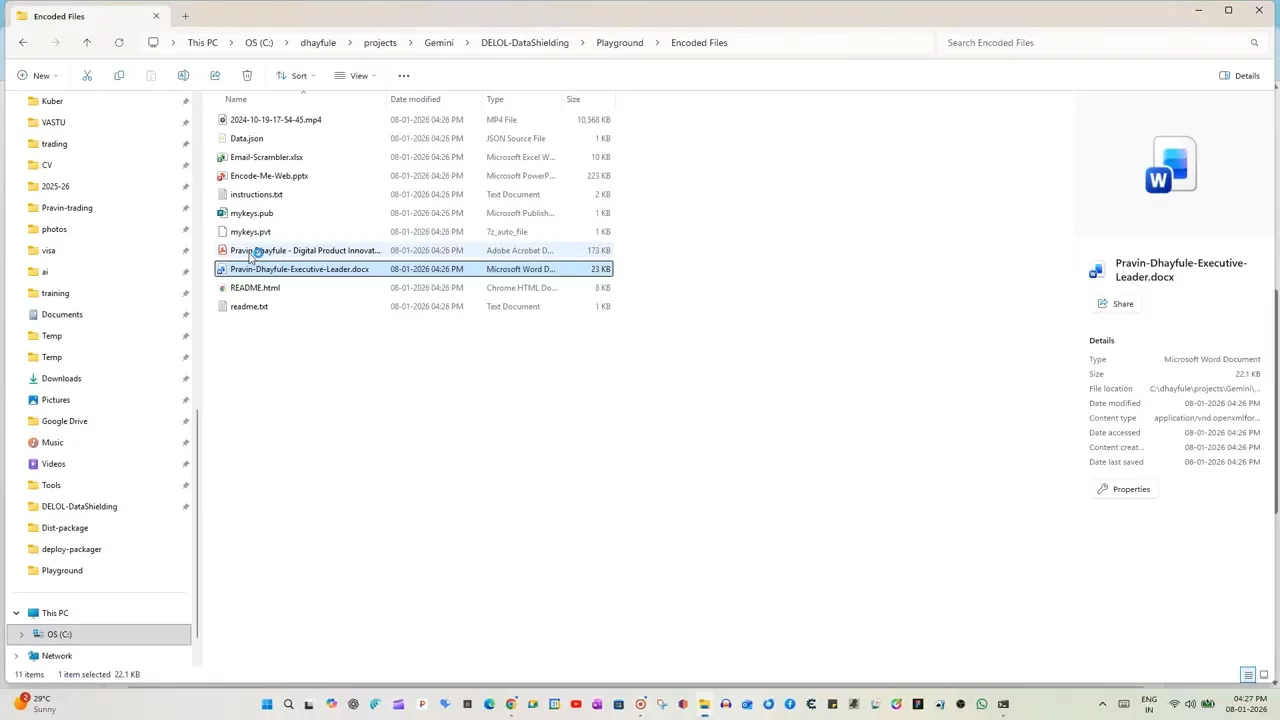Open the View dropdown menu
Viewport: 1280px width, 720px height.
(x=355, y=76)
